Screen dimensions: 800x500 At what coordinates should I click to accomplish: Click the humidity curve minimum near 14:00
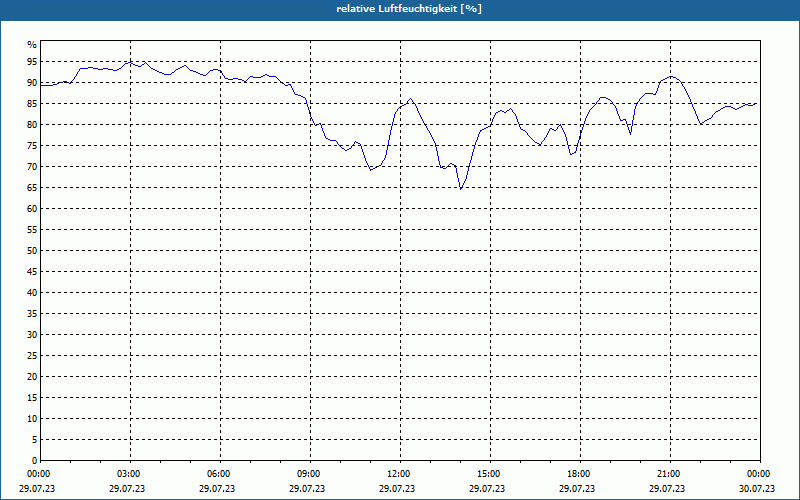coord(461,189)
